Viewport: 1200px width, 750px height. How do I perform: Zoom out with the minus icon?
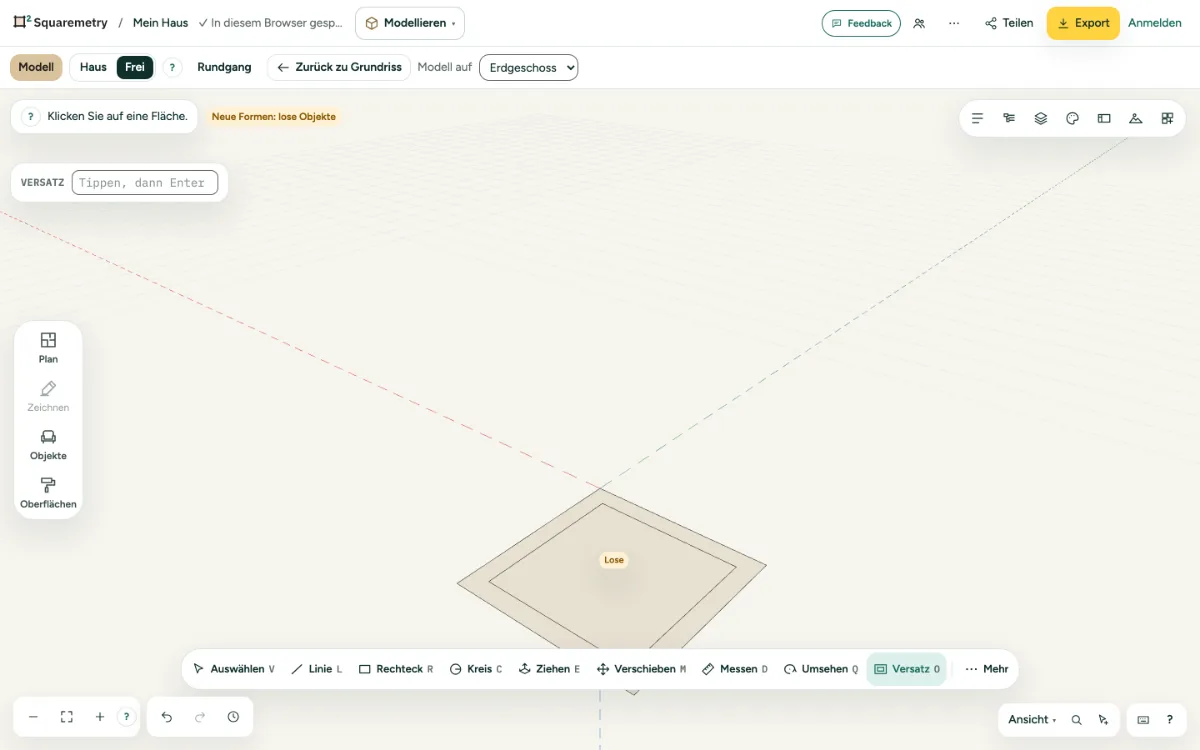pyautogui.click(x=33, y=717)
